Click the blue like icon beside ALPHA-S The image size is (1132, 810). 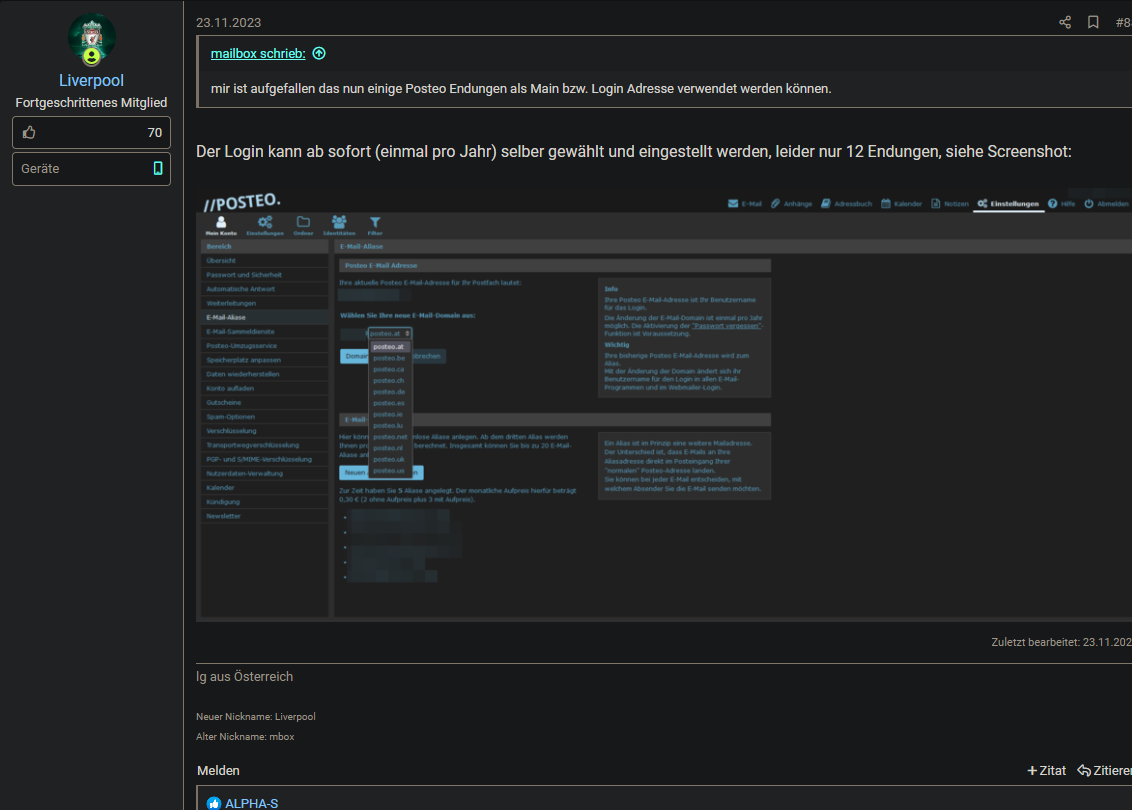point(214,803)
